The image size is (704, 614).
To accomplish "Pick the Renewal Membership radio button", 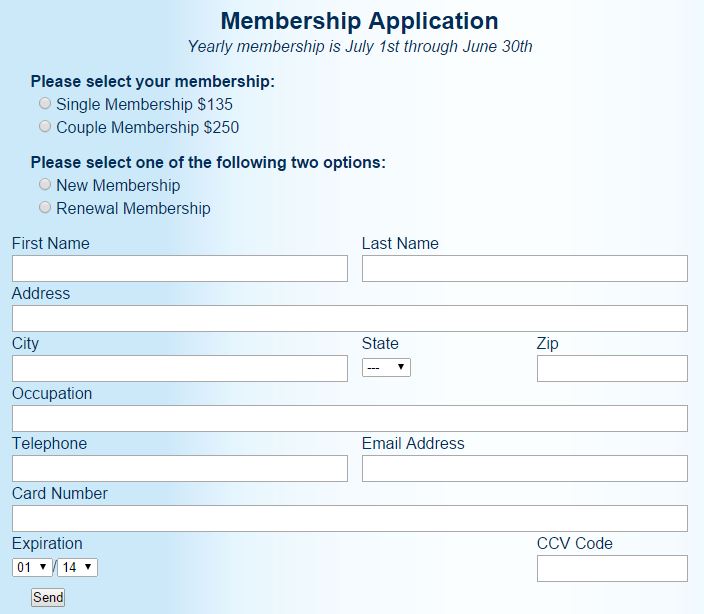I will pyautogui.click(x=45, y=207).
